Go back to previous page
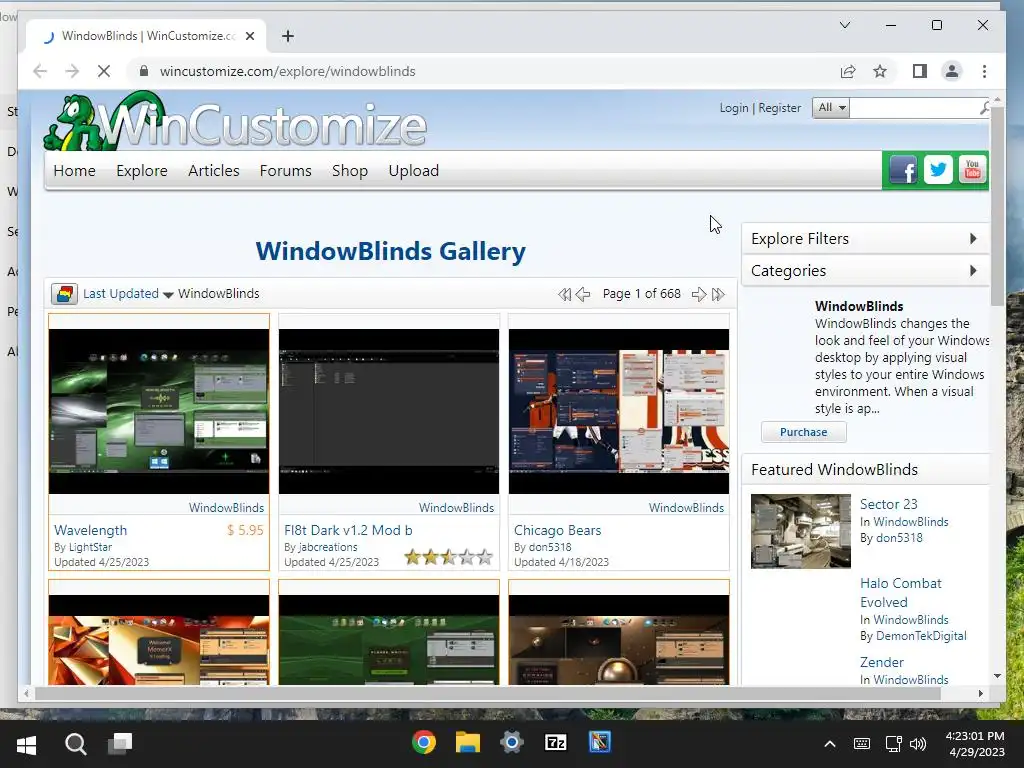The image size is (1024, 768). tap(40, 71)
